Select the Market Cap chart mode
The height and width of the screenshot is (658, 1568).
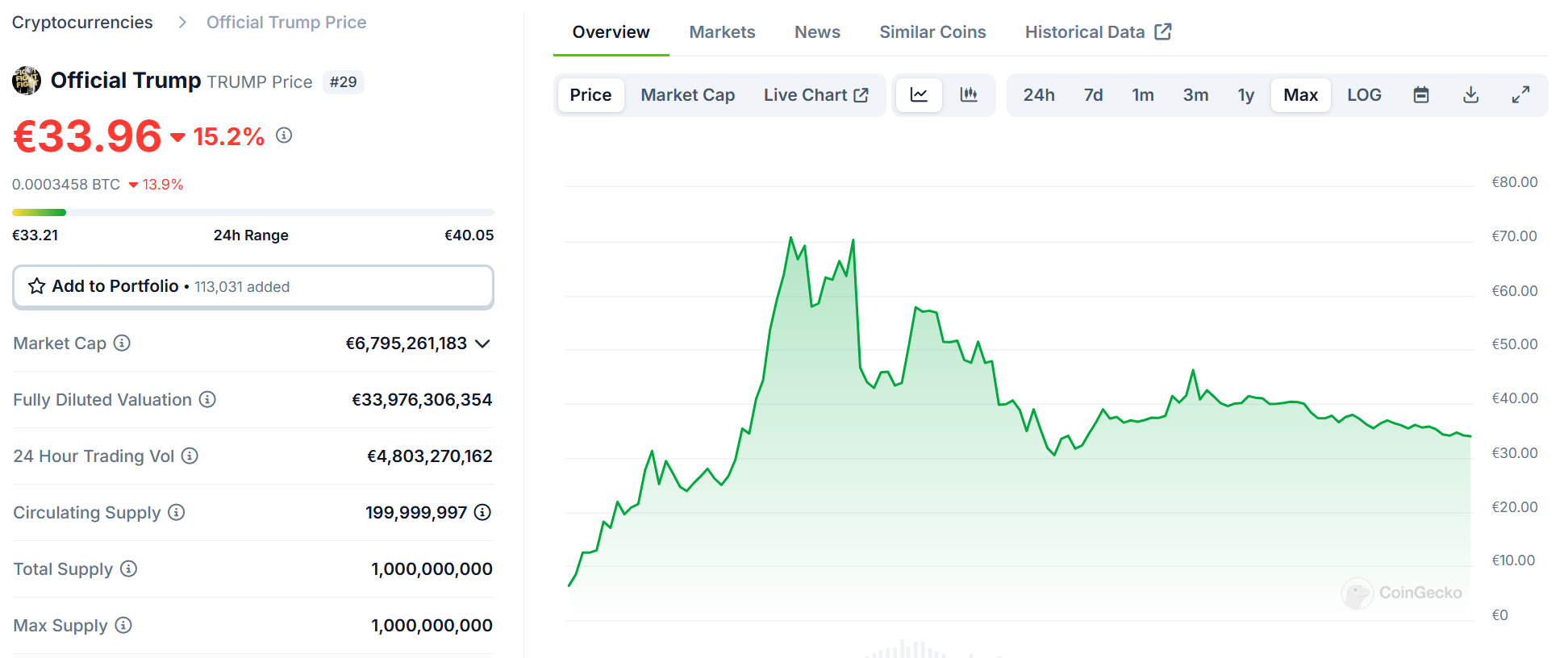(687, 95)
